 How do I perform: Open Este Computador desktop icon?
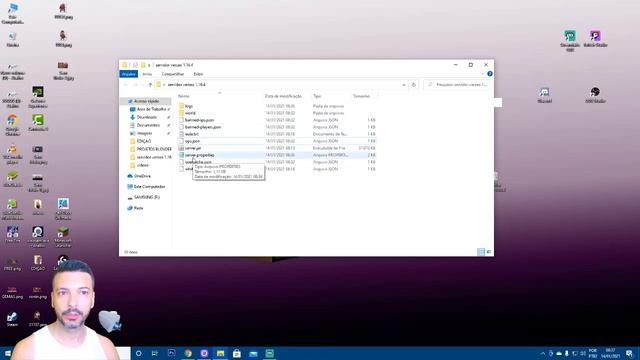point(13,13)
